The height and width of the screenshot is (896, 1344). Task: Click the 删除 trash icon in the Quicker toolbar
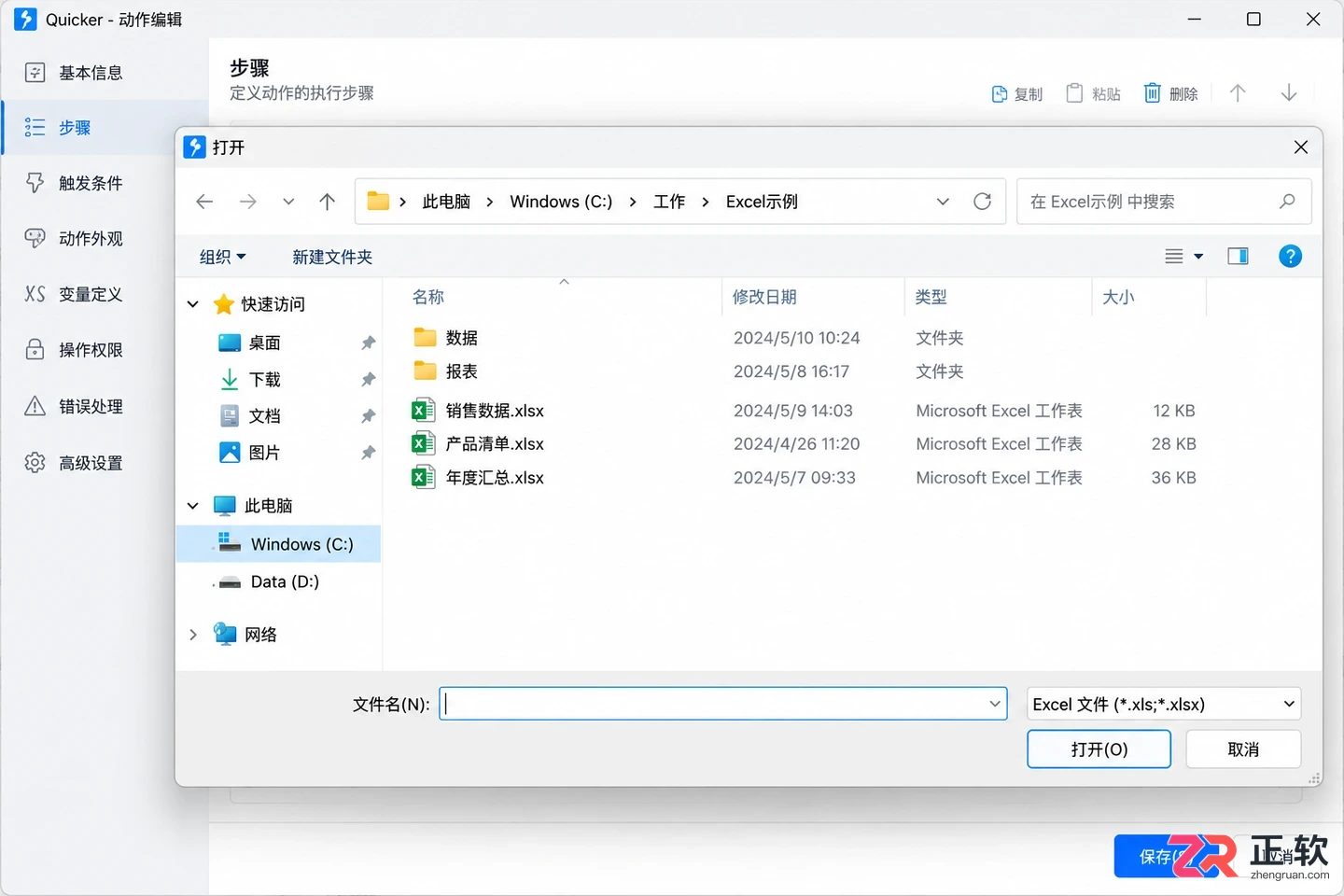(1153, 92)
